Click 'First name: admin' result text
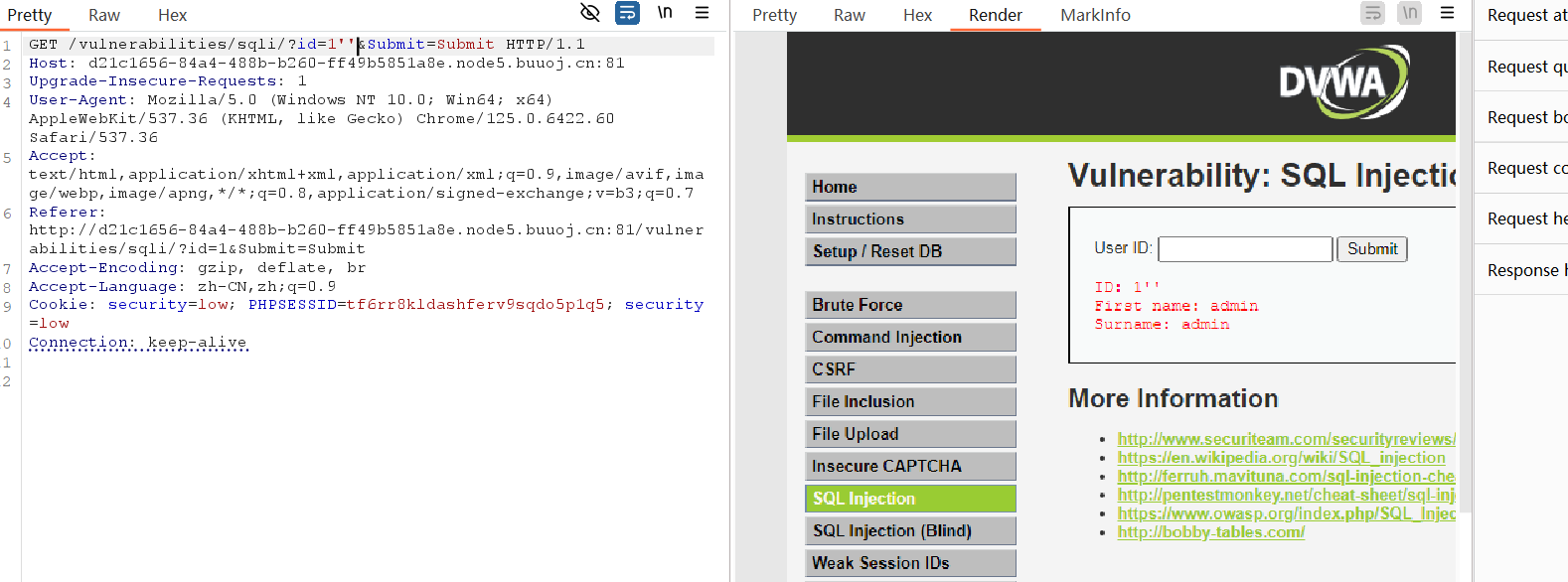Screen dimensions: 1568x582 pos(1176,306)
